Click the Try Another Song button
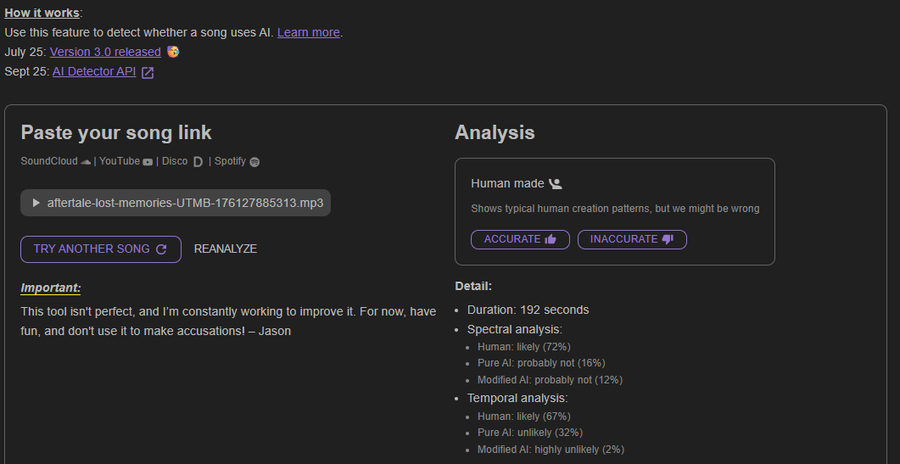This screenshot has width=900, height=464. 100,249
